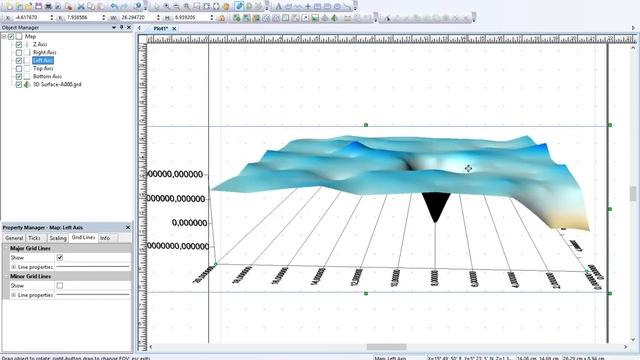Uncheck Show under Major Grid Lines

click(x=60, y=258)
